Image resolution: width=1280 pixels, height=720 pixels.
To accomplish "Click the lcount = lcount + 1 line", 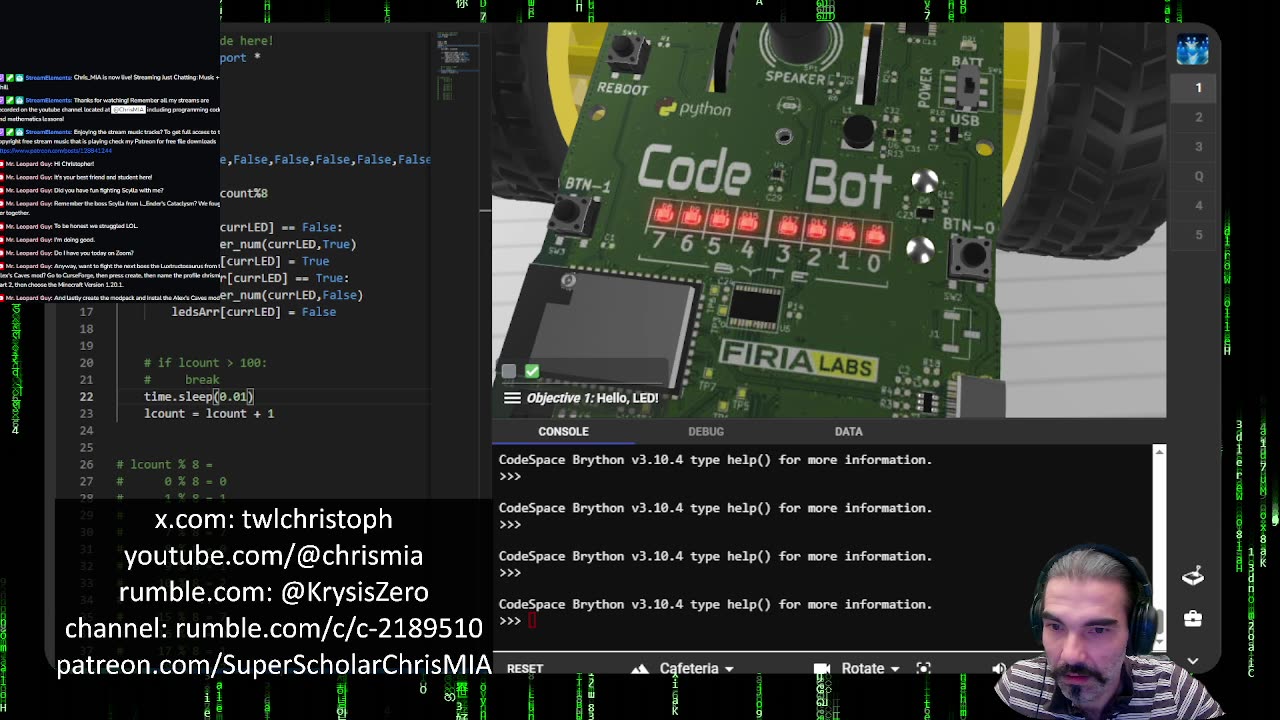I will [x=209, y=414].
